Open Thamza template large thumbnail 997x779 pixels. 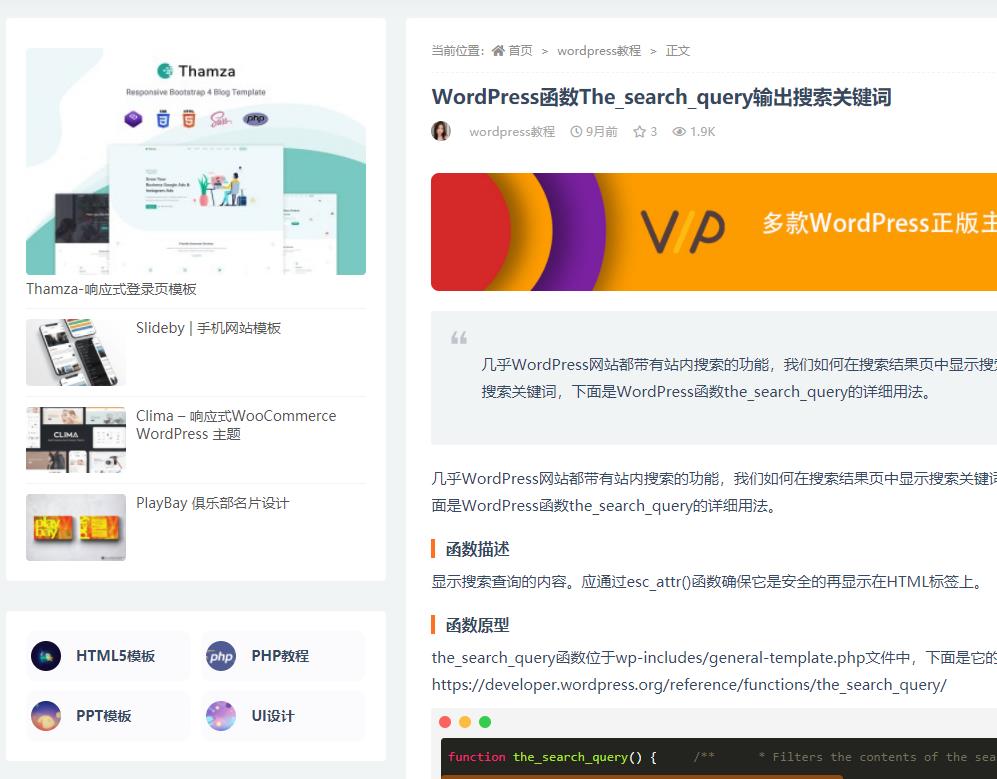[x=196, y=162]
